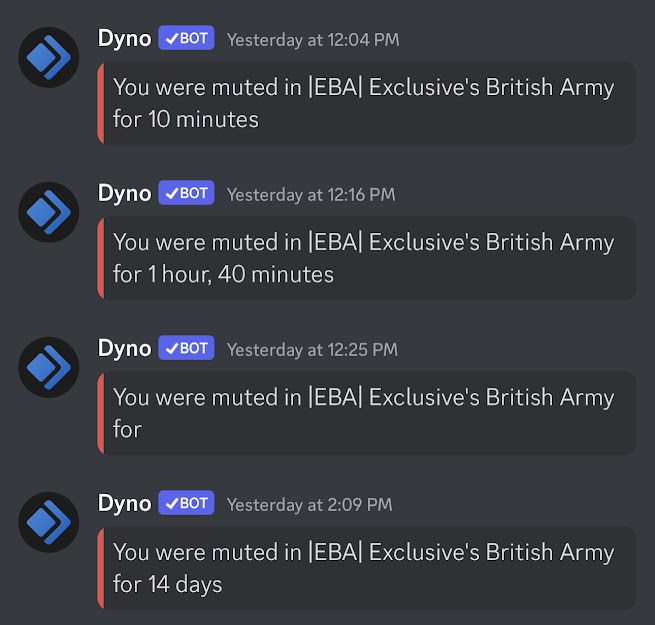Select the muted for 1 hour, 40 minutes embed

[x=367, y=258]
